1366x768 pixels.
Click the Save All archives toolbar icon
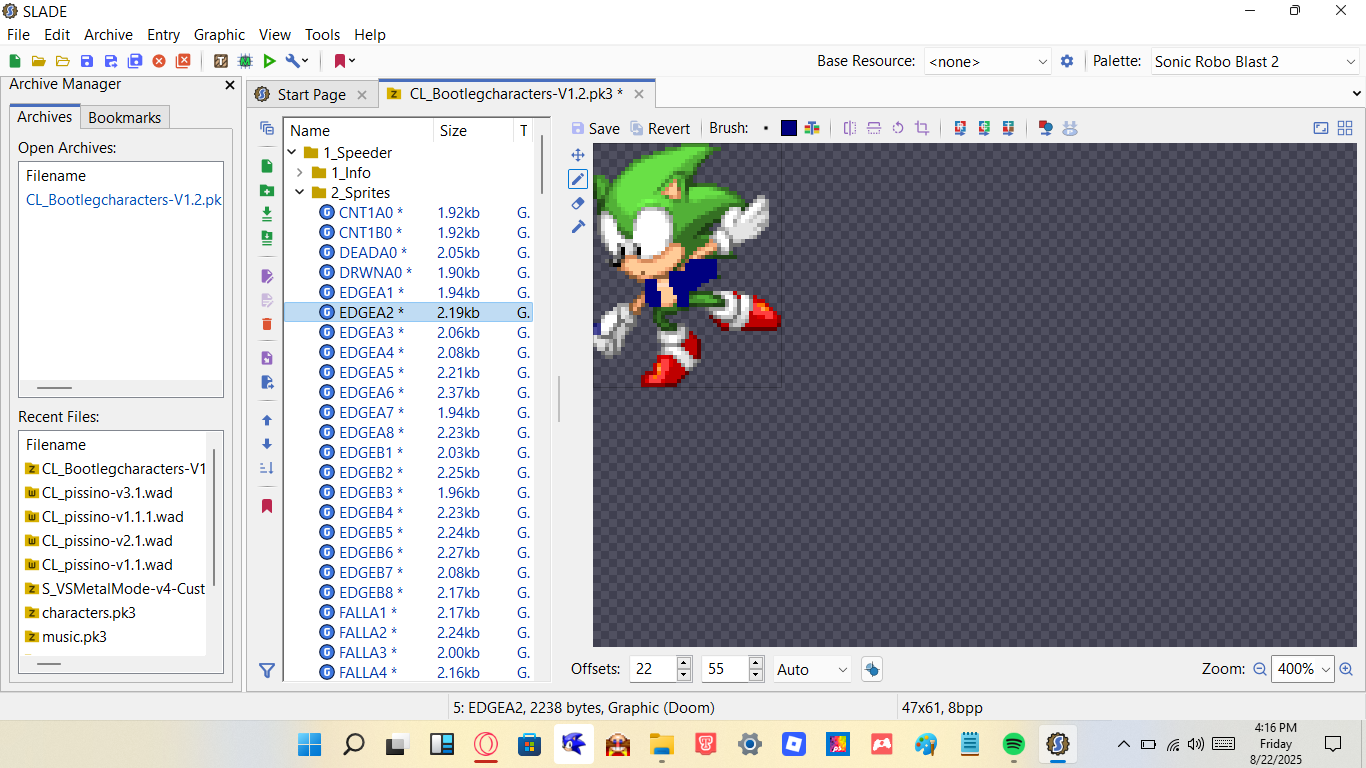pyautogui.click(x=135, y=61)
